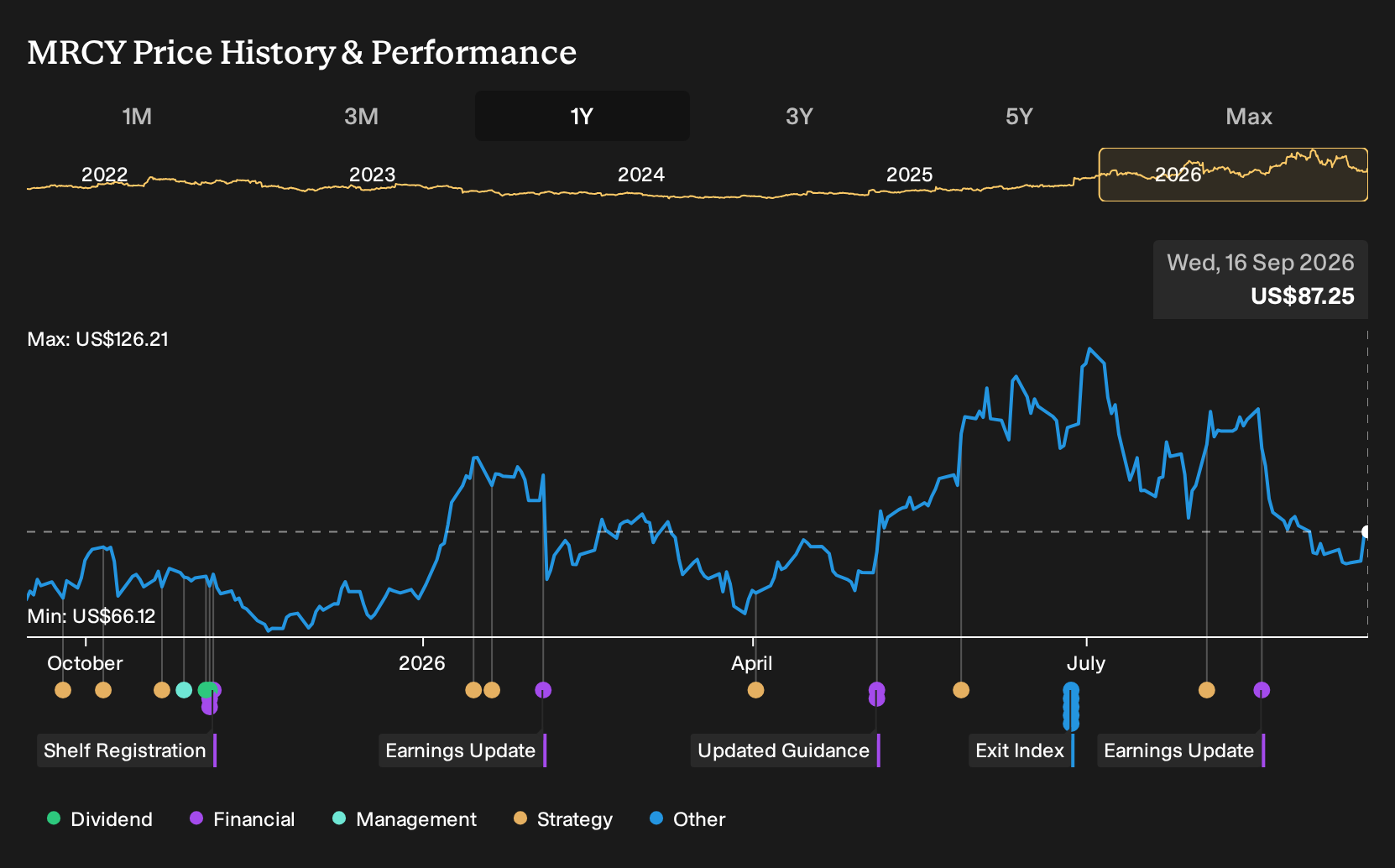1395x868 pixels.
Task: Select first of two orange markers after 2026
Action: click(x=473, y=690)
